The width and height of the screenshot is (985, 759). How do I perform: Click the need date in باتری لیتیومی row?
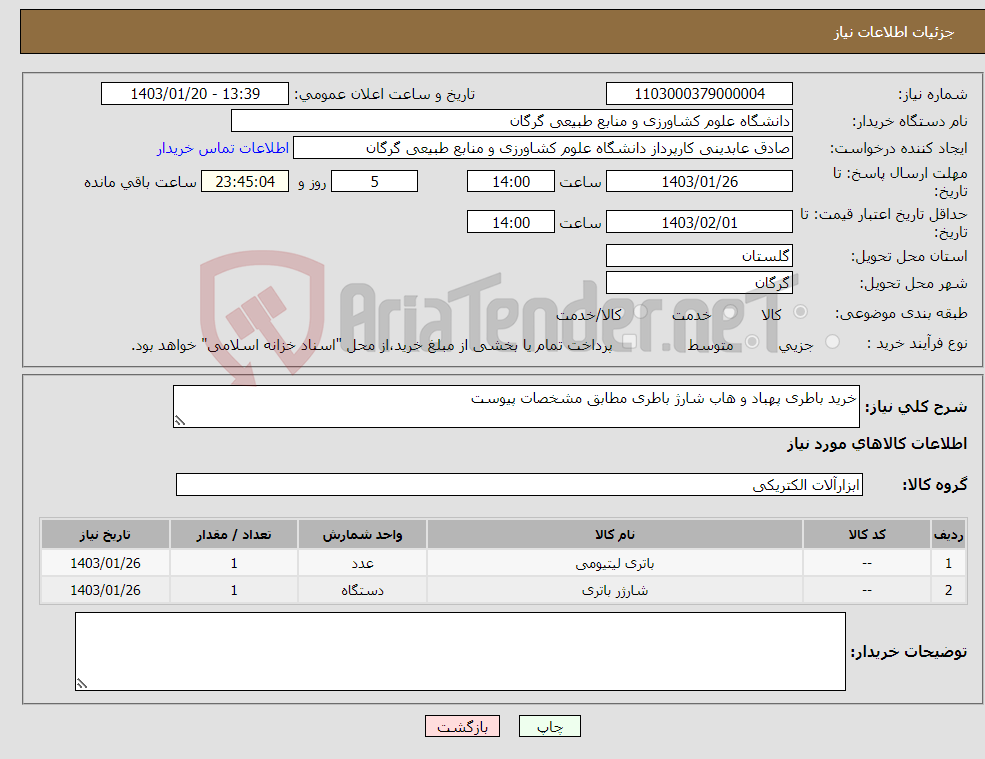106,564
